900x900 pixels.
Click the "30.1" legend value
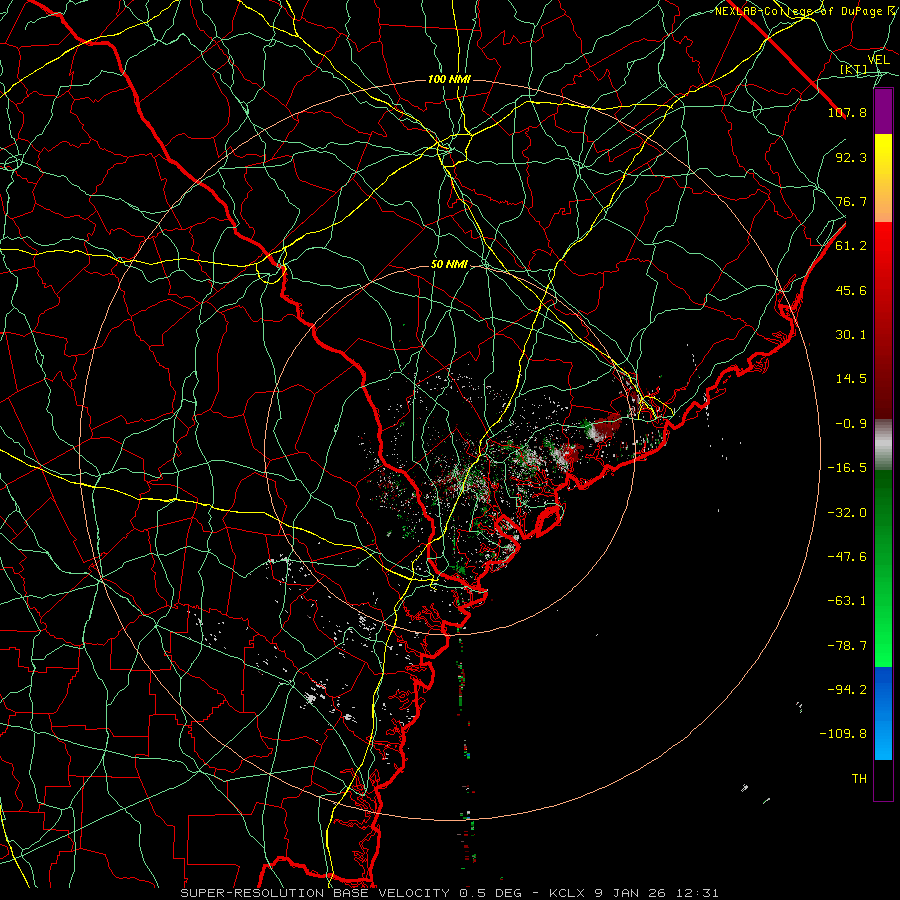(x=851, y=335)
